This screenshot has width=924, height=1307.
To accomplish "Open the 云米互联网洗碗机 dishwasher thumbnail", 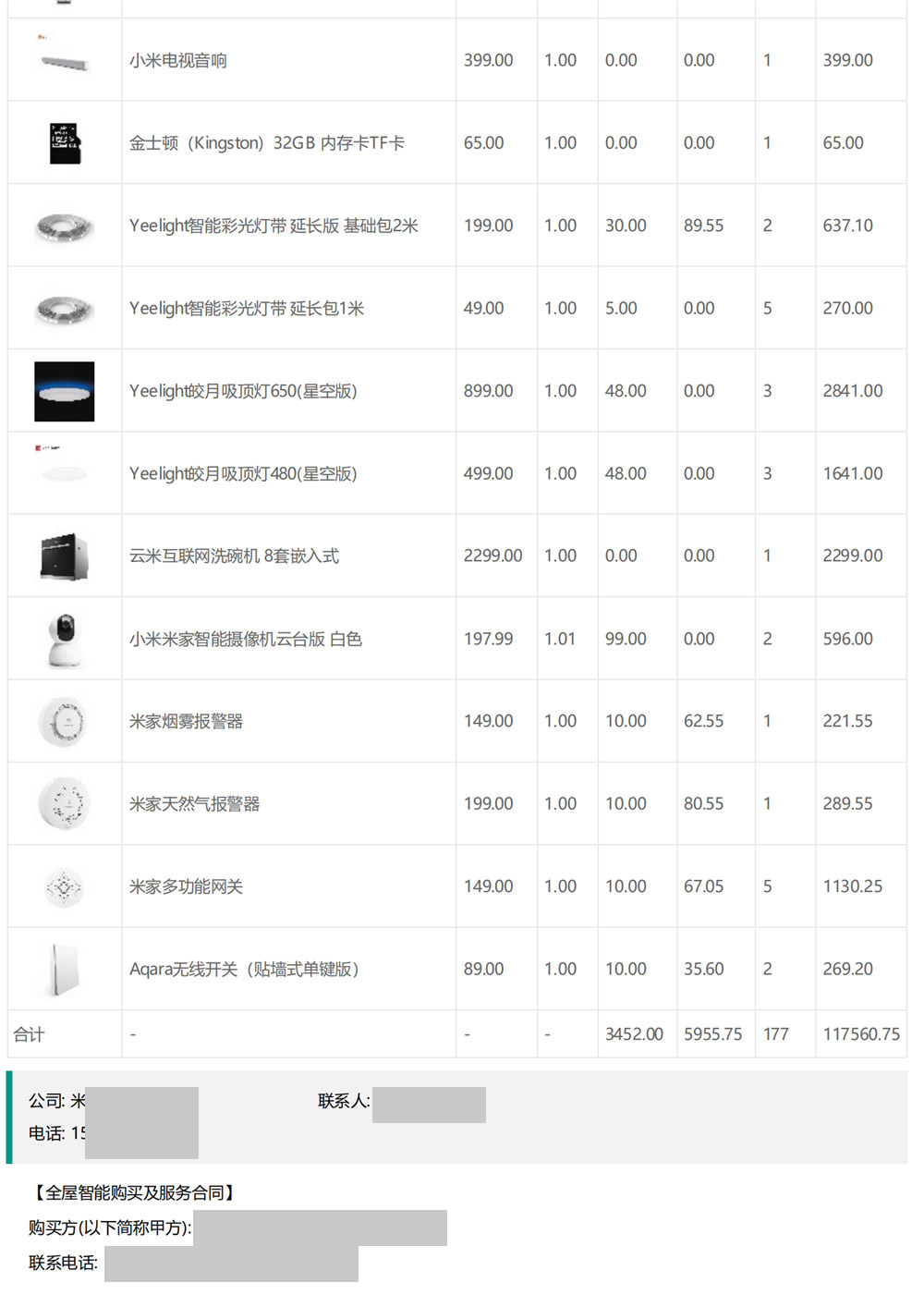I will tap(65, 556).
